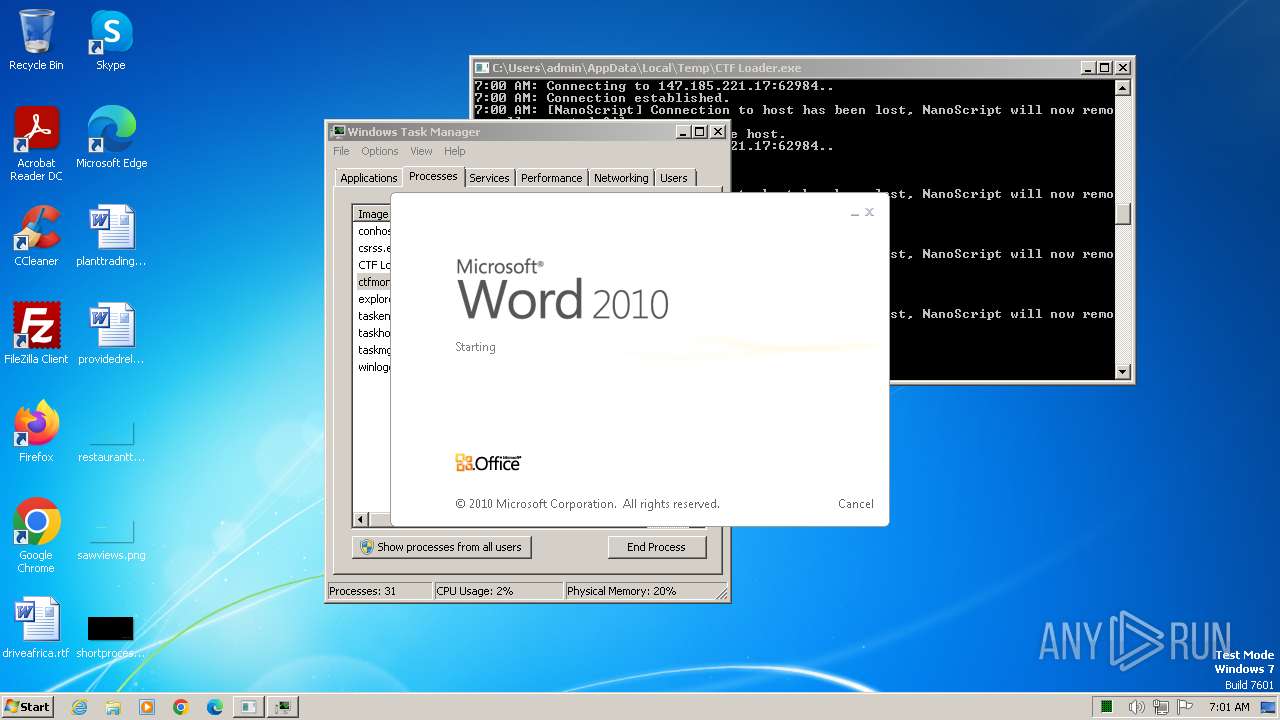Close the Word splash screen
The image size is (1280, 720).
coord(869,212)
